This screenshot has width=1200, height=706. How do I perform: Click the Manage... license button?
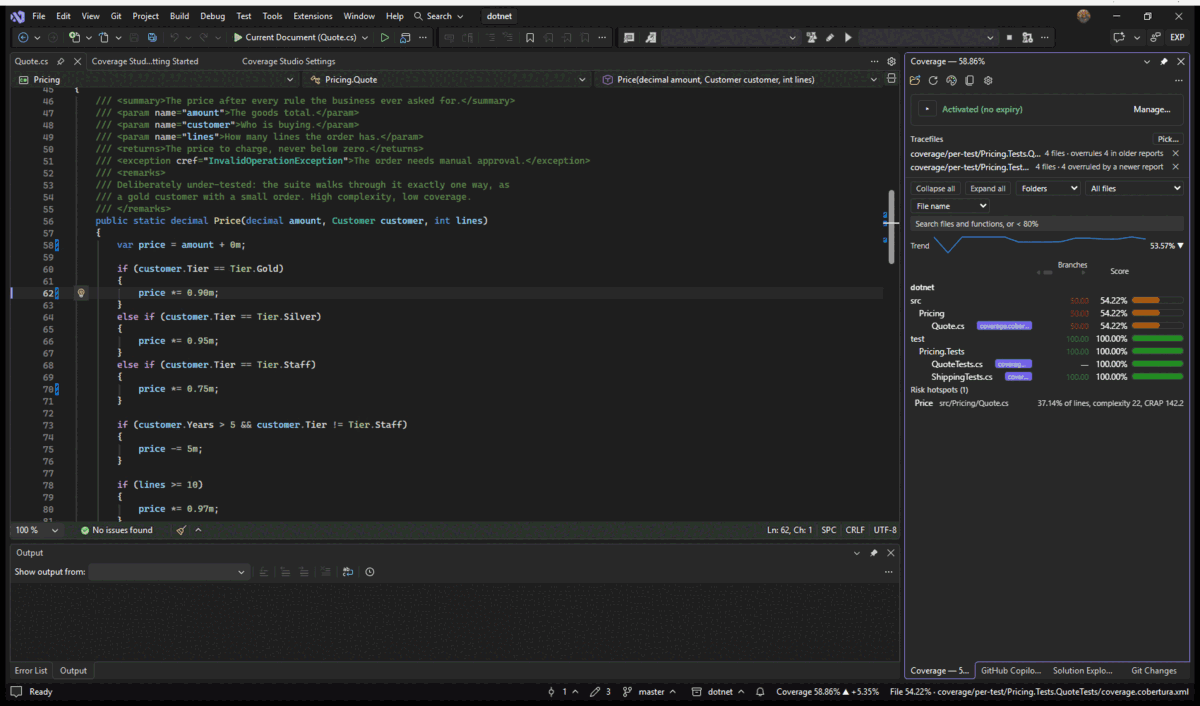coord(1151,109)
